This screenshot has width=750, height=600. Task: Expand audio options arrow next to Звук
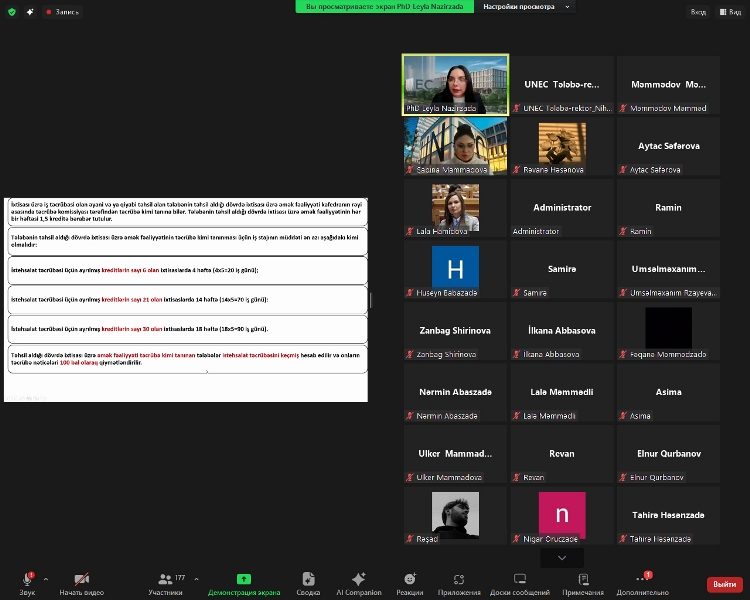coord(46,578)
